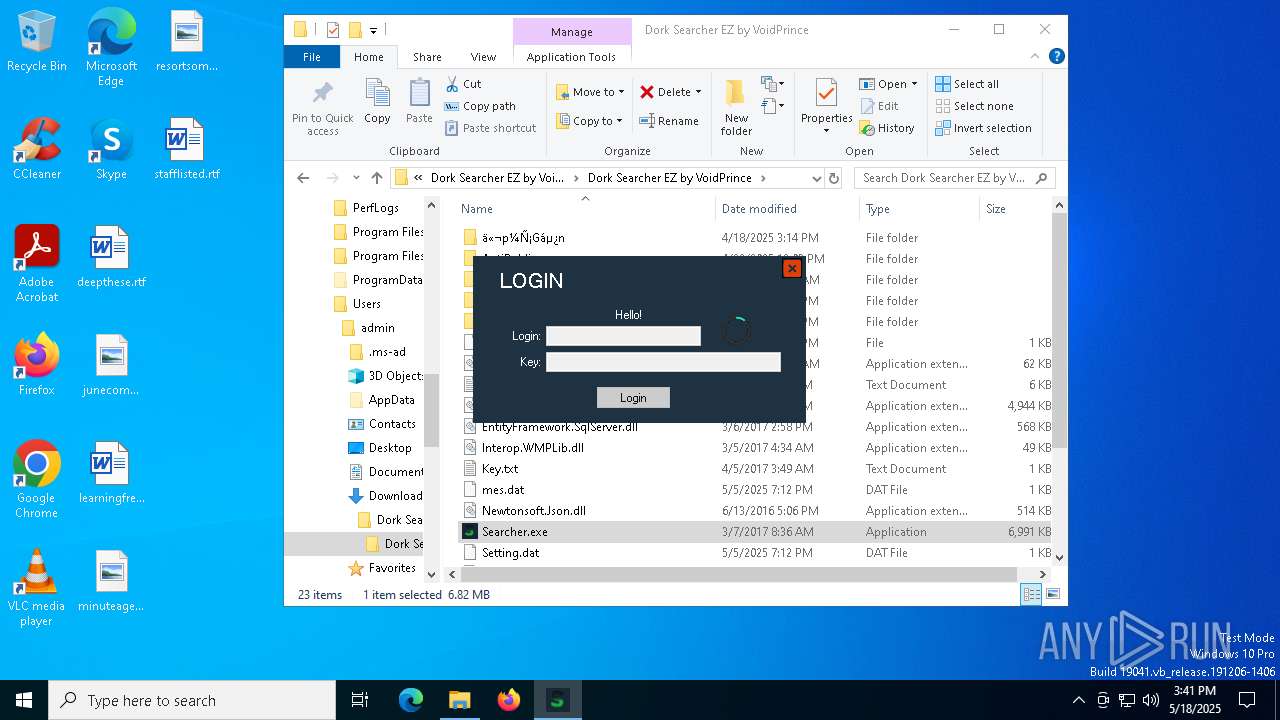Click Paste shortcut command
Viewport: 1280px width, 720px height.
[490, 128]
